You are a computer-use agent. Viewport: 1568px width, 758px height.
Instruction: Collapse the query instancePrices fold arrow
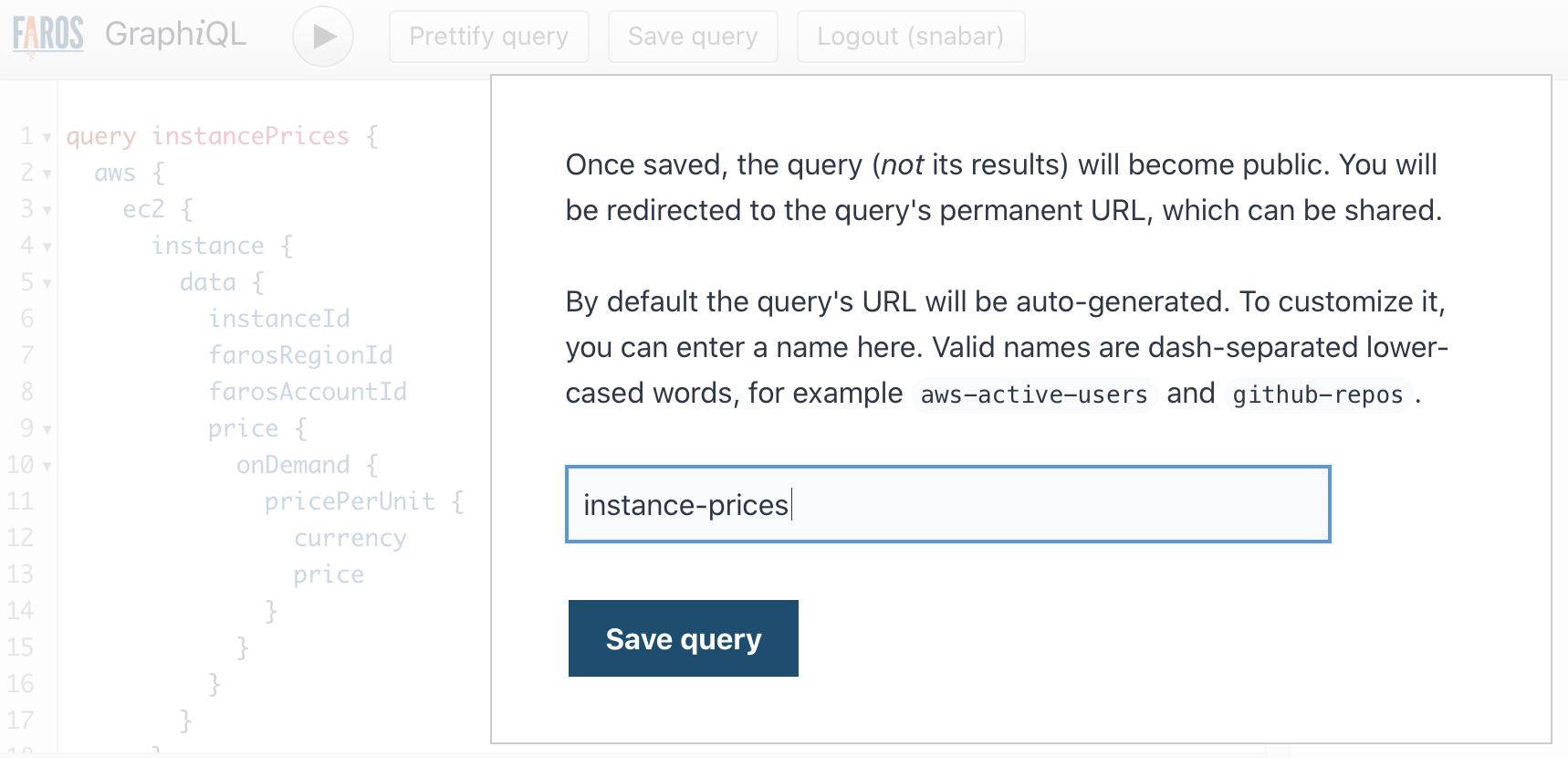click(47, 138)
